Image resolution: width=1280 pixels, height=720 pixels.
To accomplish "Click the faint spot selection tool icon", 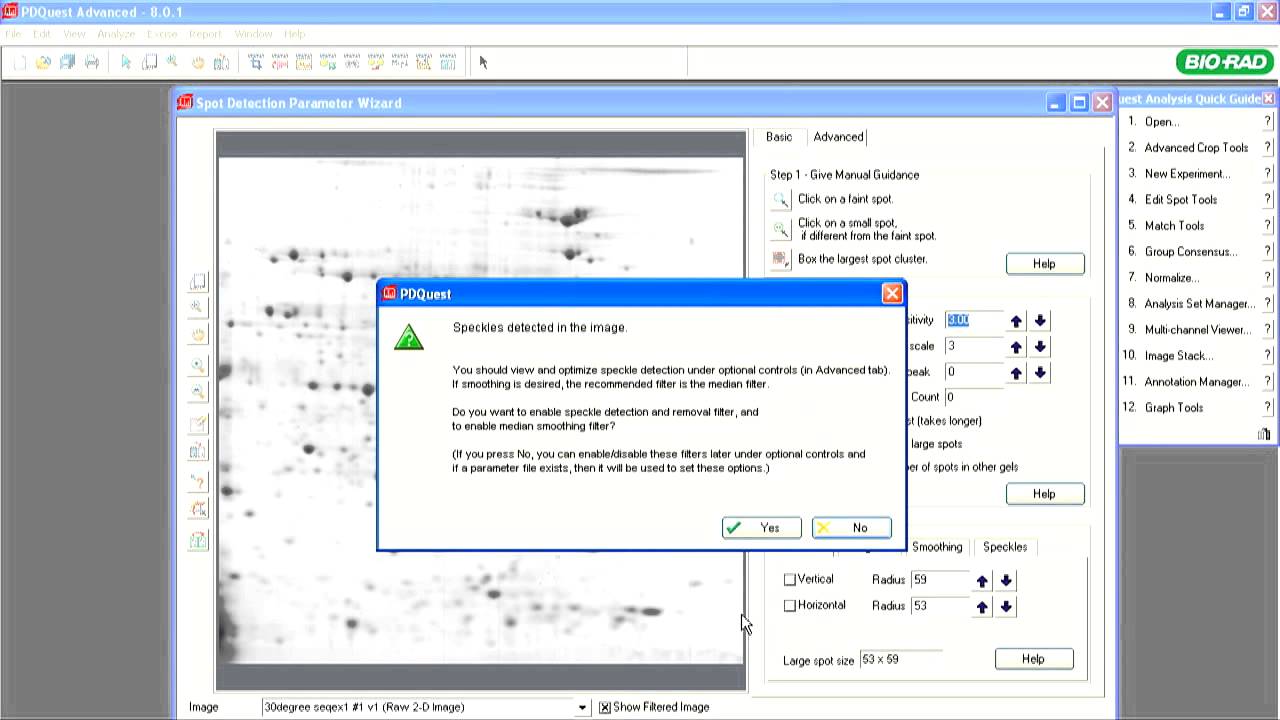I will [x=781, y=199].
